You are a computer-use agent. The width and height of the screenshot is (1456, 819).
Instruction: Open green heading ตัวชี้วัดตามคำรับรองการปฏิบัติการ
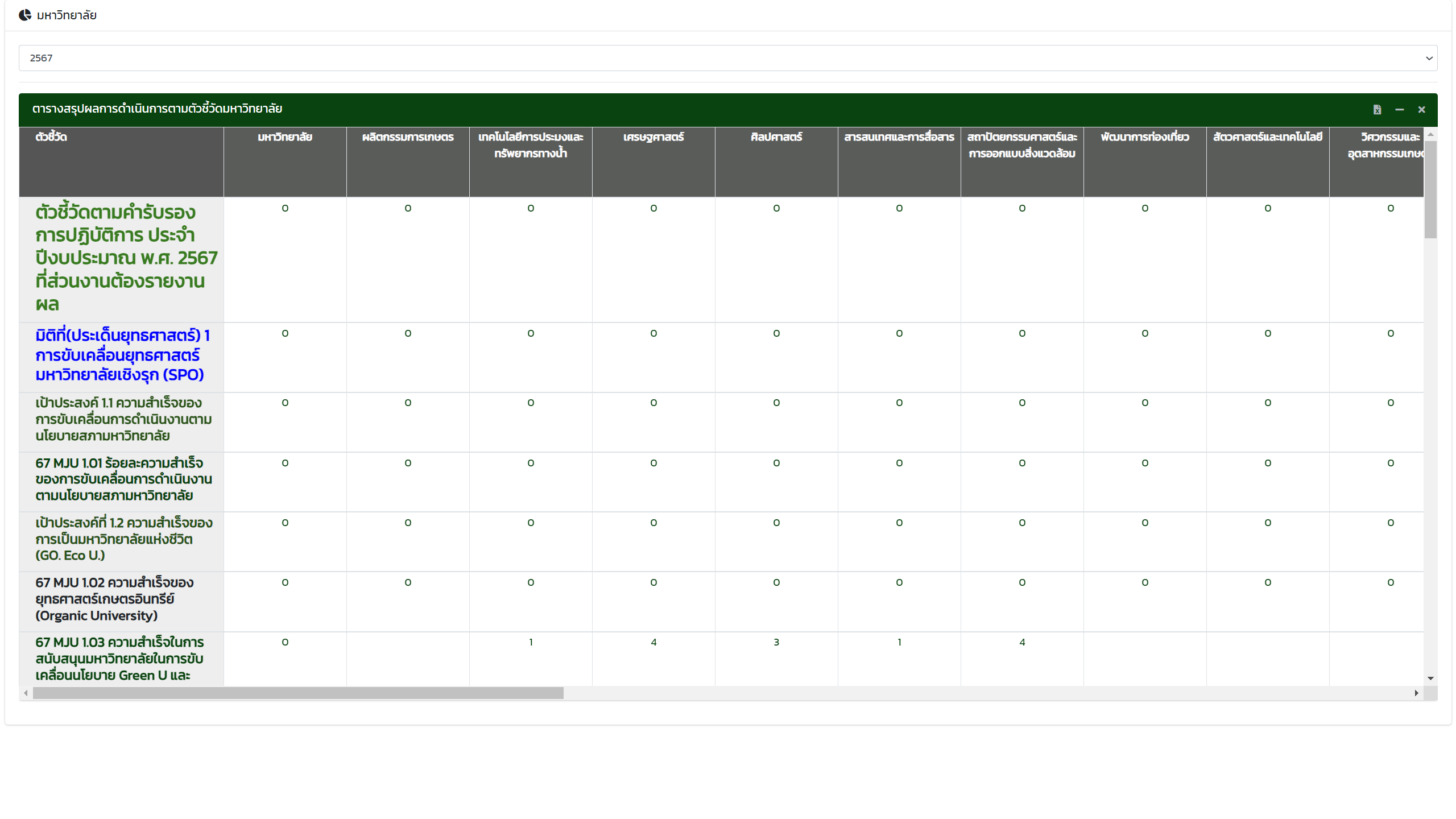(x=126, y=258)
